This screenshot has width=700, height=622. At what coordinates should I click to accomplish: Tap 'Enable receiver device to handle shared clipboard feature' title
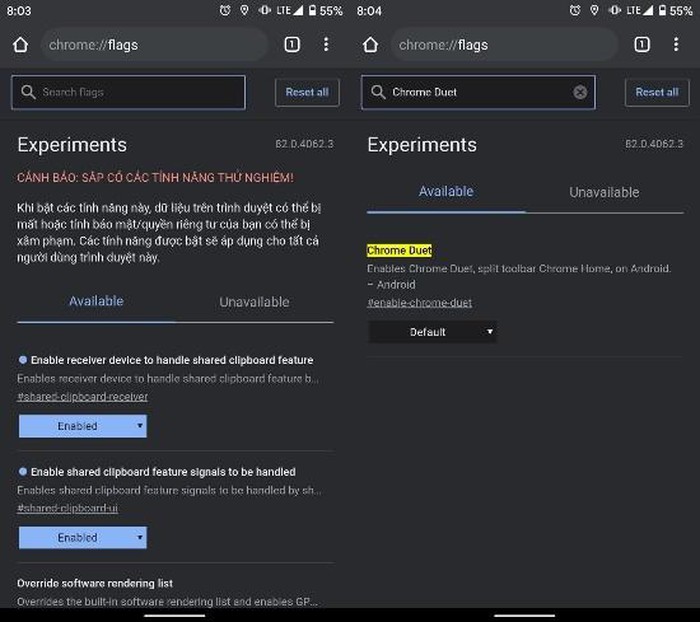point(172,360)
